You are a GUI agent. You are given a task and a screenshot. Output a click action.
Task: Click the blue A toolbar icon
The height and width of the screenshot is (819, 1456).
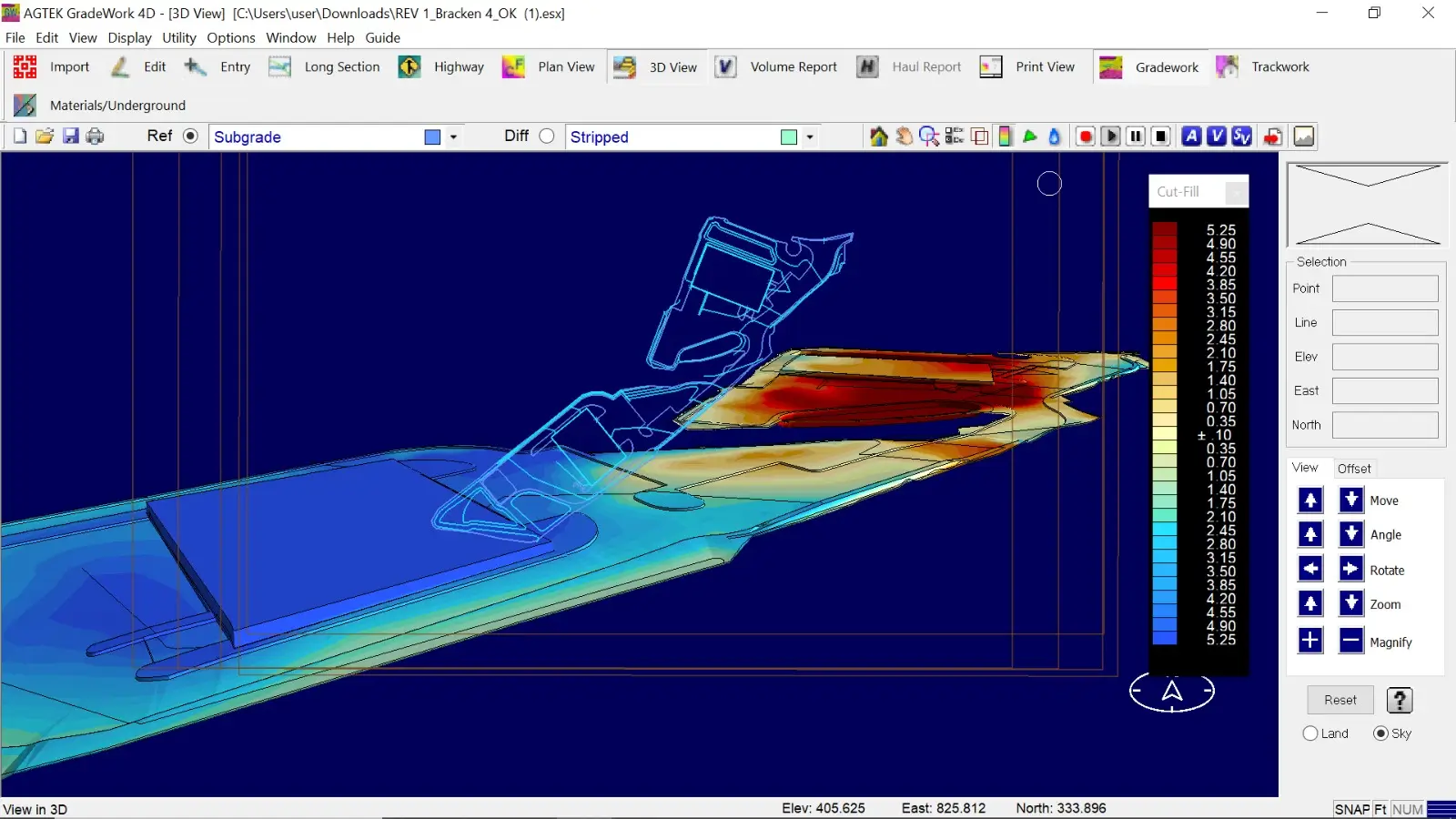coord(1191,136)
